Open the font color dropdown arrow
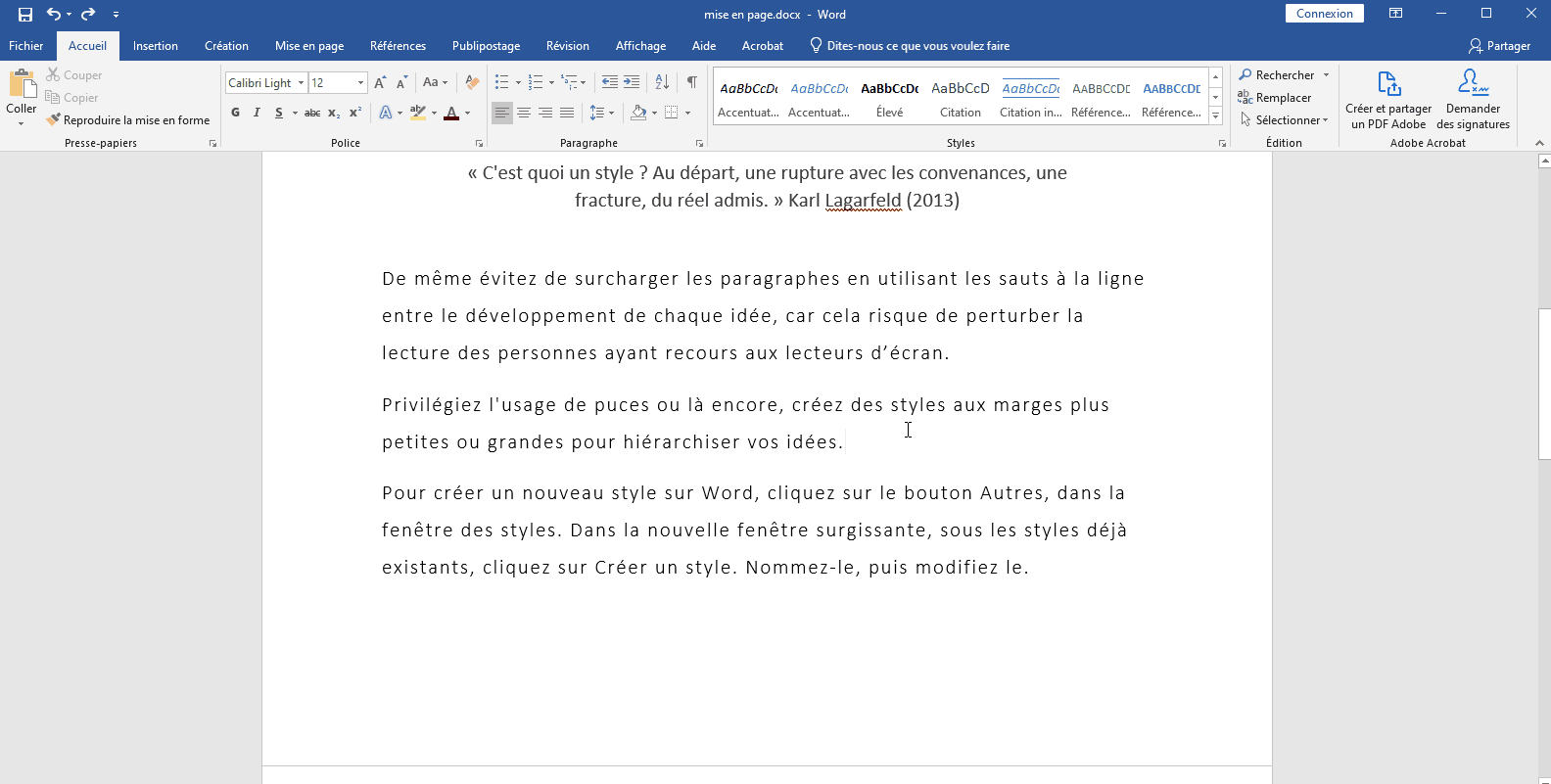This screenshot has width=1551, height=784. tap(467, 113)
